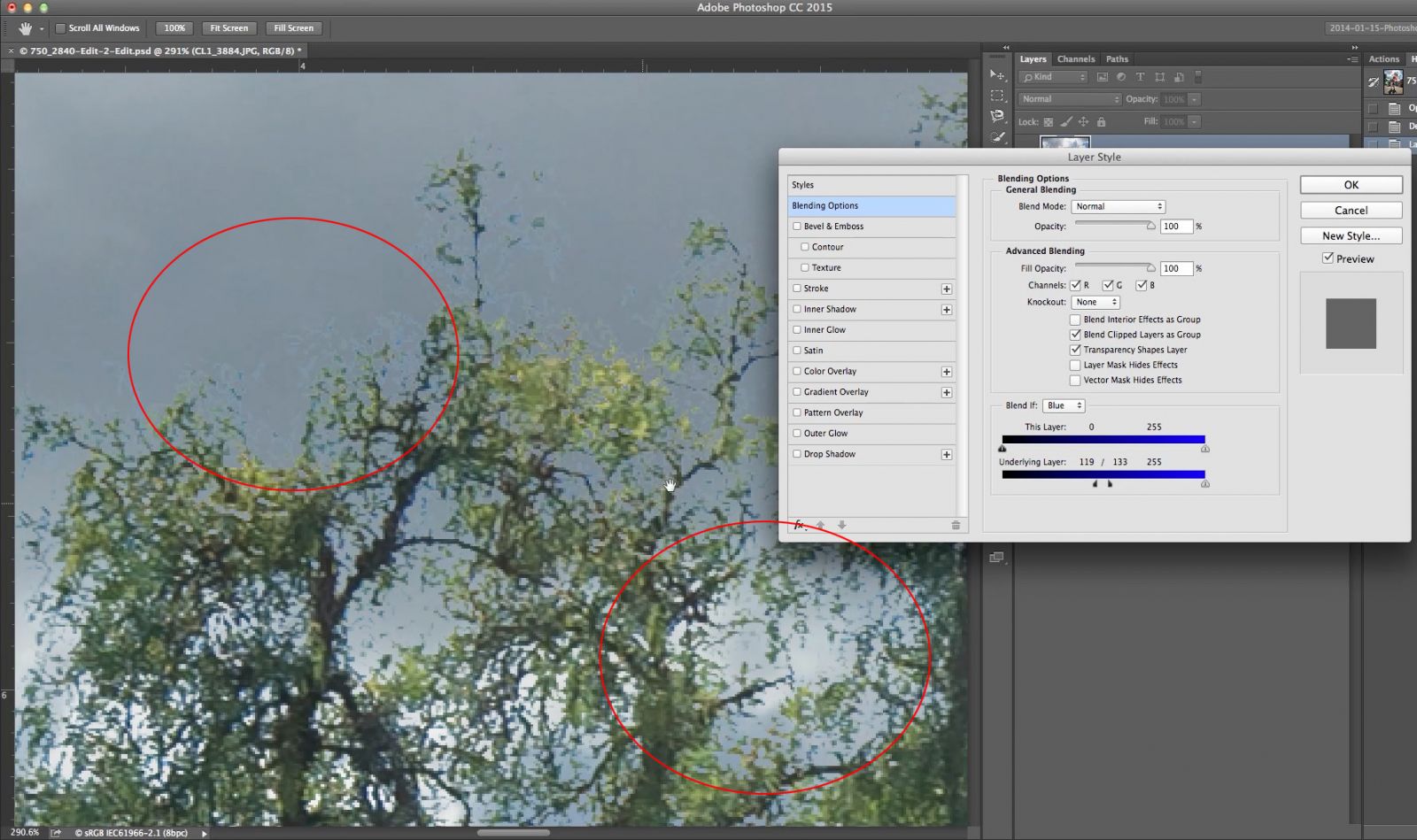Open the Actions panel tab
This screenshot has height=840, width=1417.
pyautogui.click(x=1384, y=58)
